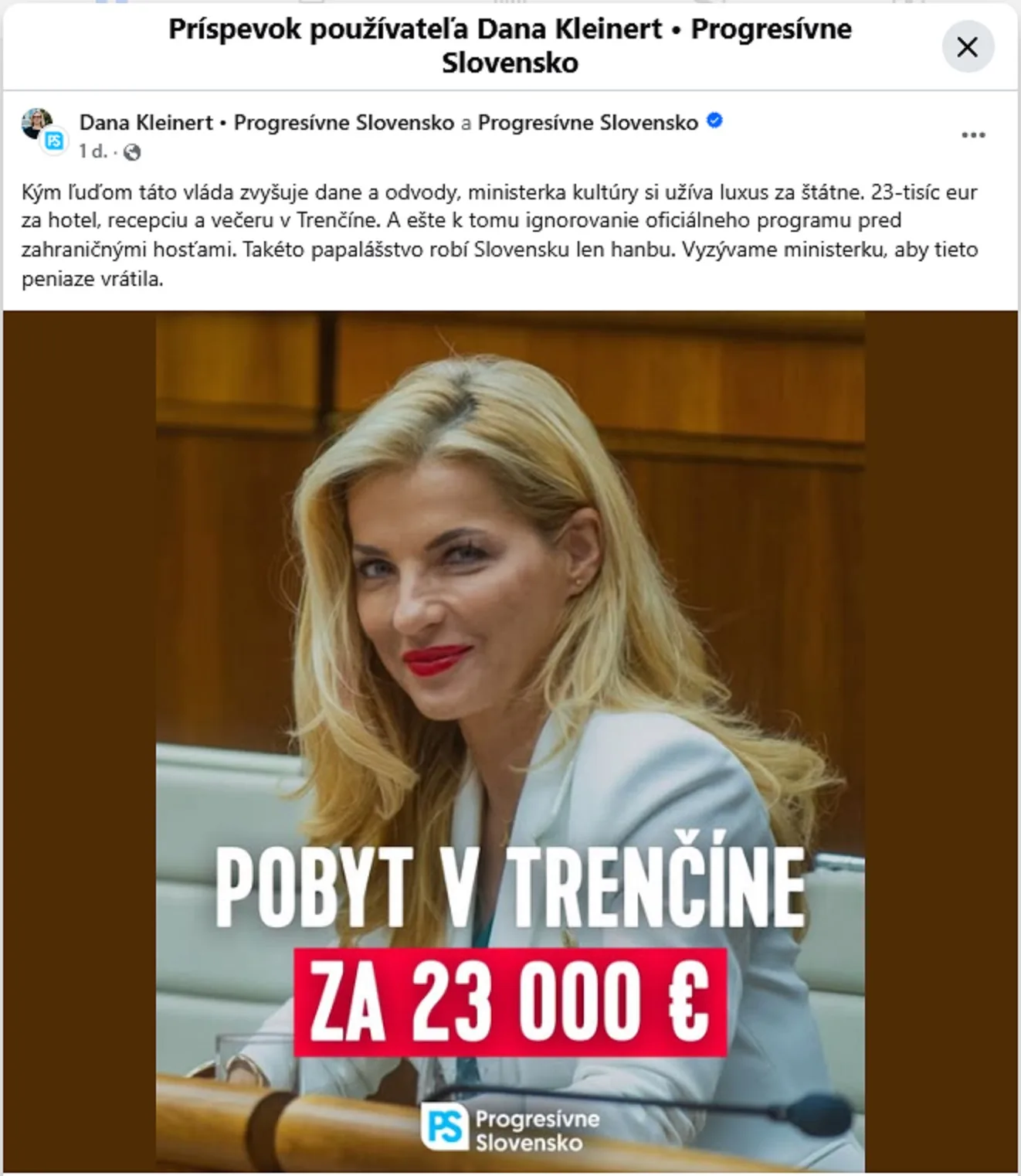Click the globe public privacy icon
Image resolution: width=1021 pixels, height=1176 pixels.
pyautogui.click(x=132, y=152)
